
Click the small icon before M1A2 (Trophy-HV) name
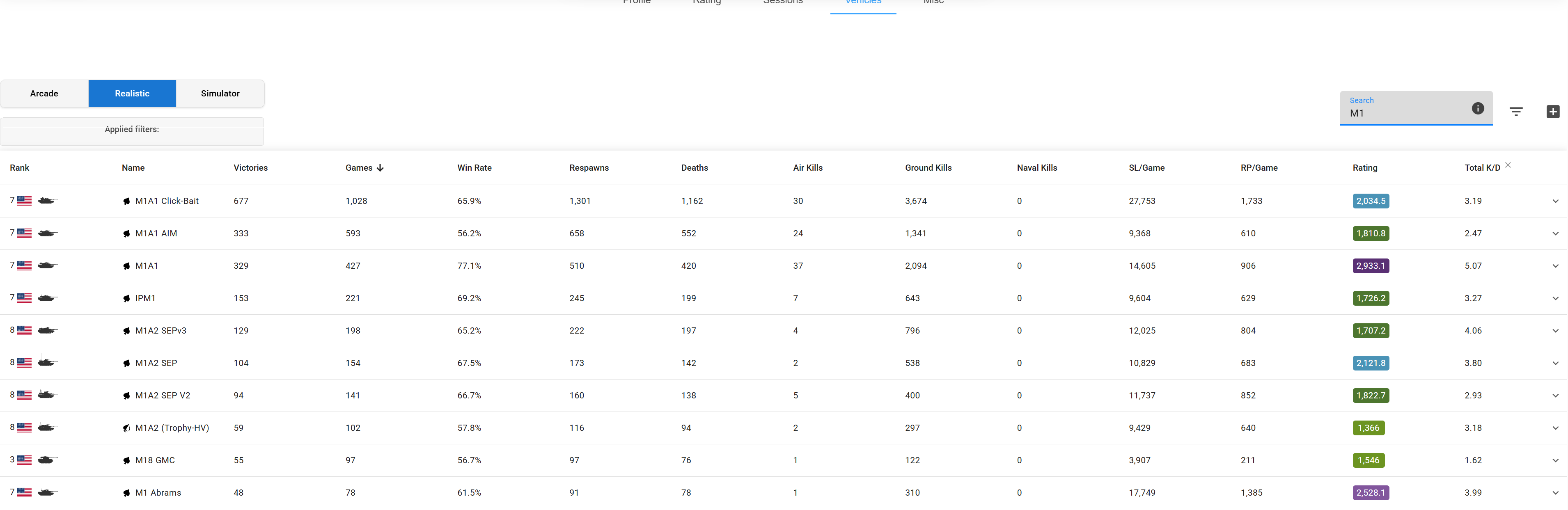coord(126,428)
